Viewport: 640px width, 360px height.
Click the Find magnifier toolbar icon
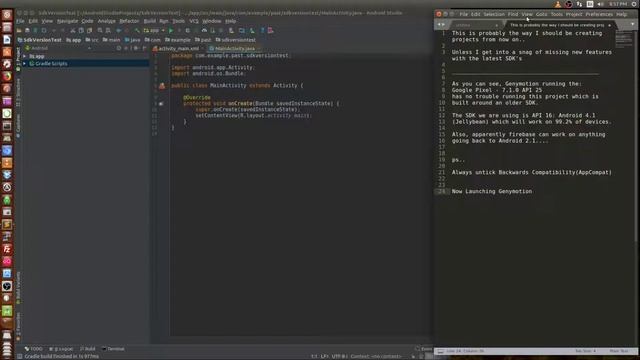[100, 31]
